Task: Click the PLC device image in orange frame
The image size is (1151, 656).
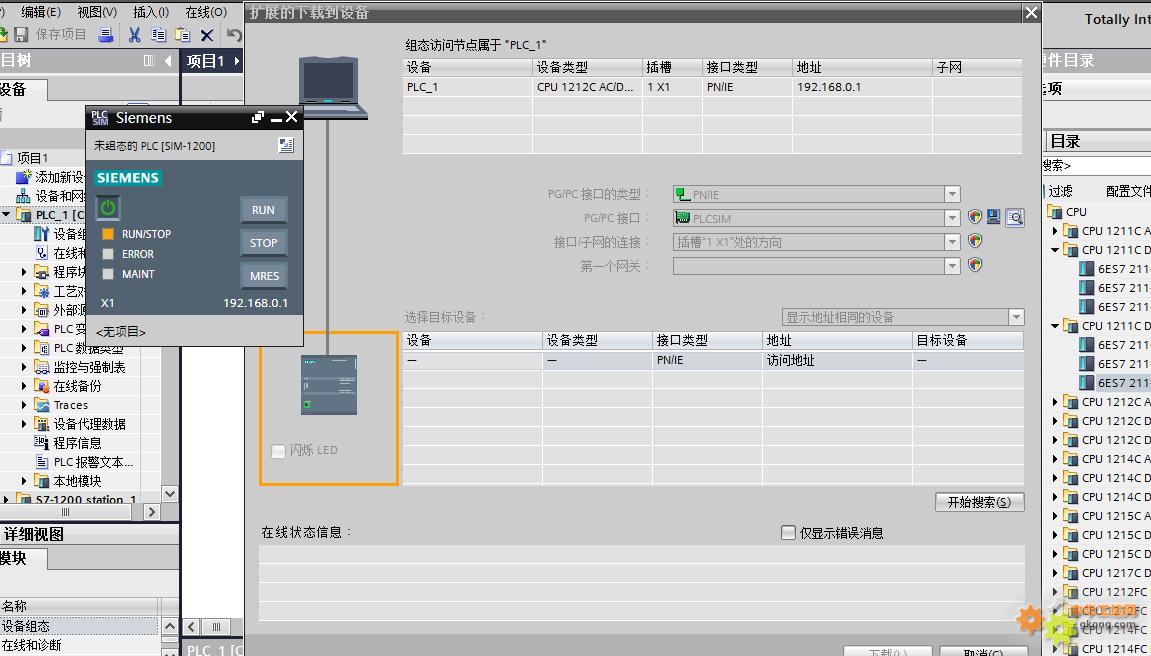Action: (x=329, y=385)
